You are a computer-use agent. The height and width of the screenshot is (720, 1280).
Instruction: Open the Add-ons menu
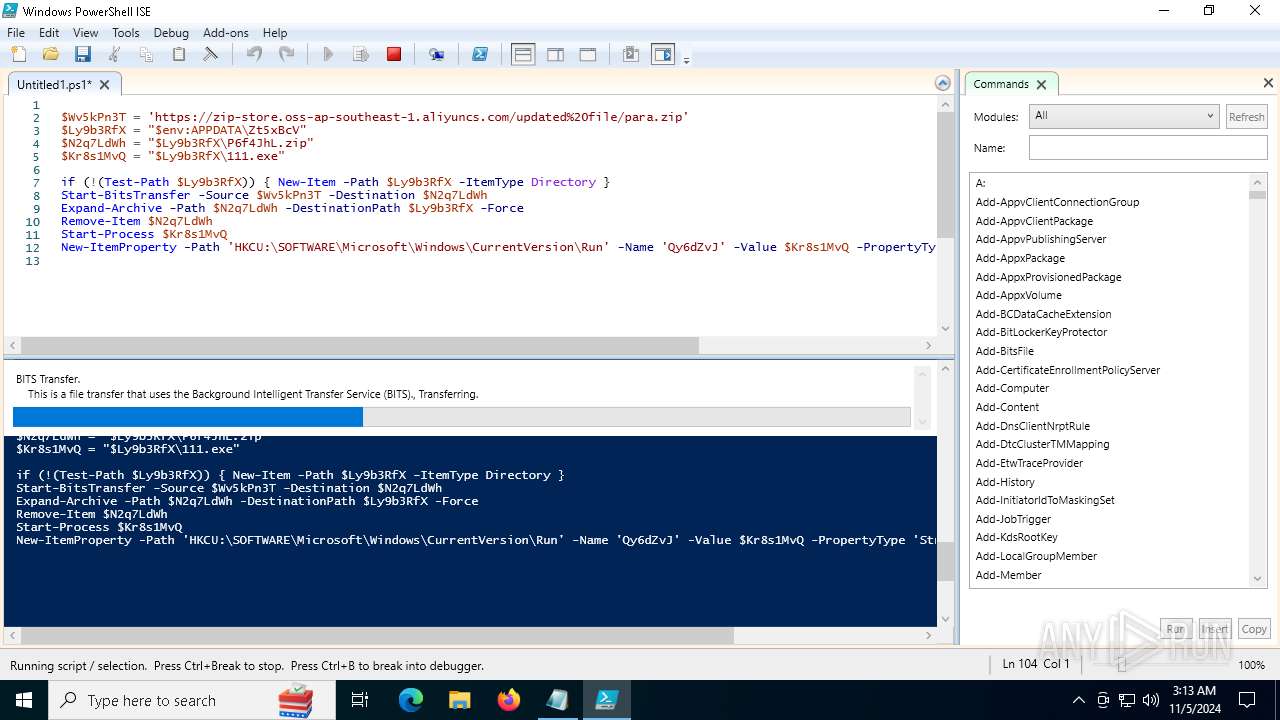tap(226, 33)
